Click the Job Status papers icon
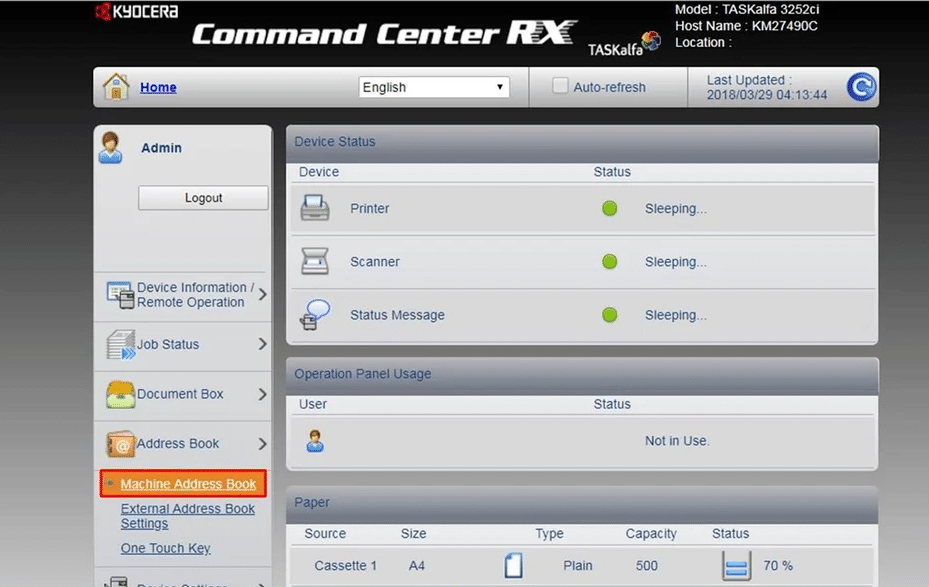929x587 pixels. point(121,344)
